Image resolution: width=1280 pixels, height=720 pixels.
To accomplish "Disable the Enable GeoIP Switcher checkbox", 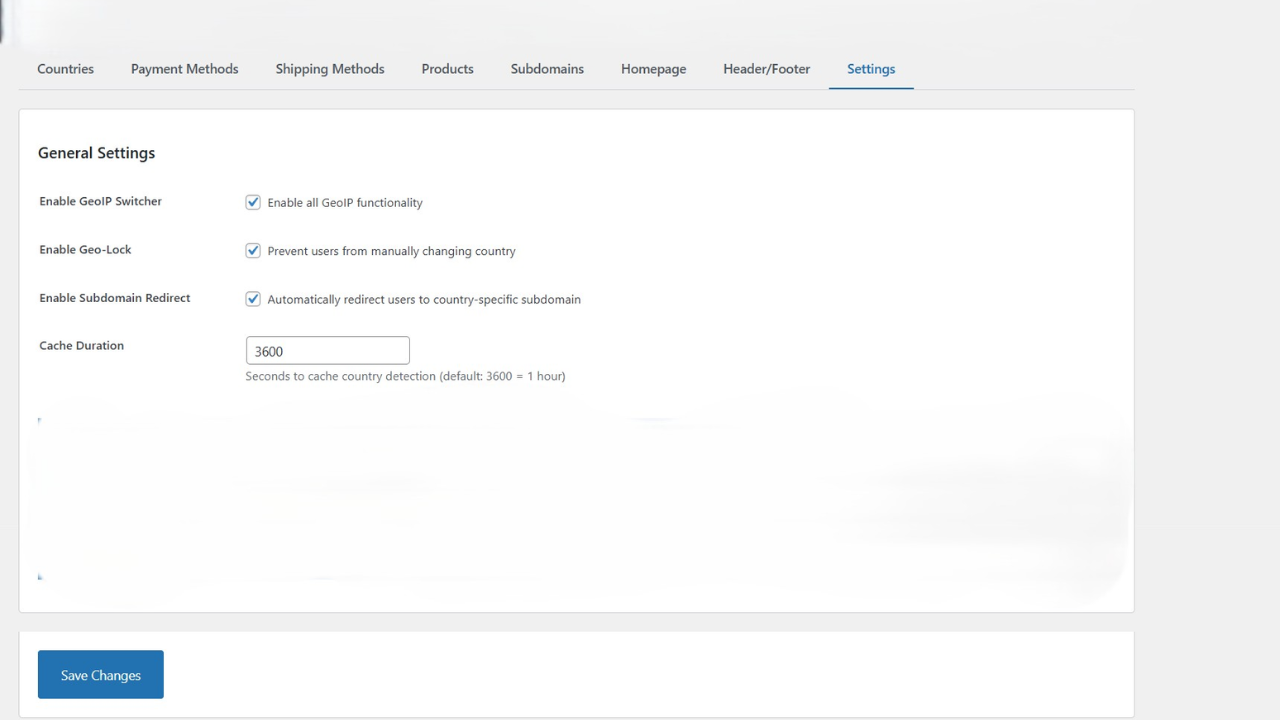I will (x=253, y=202).
